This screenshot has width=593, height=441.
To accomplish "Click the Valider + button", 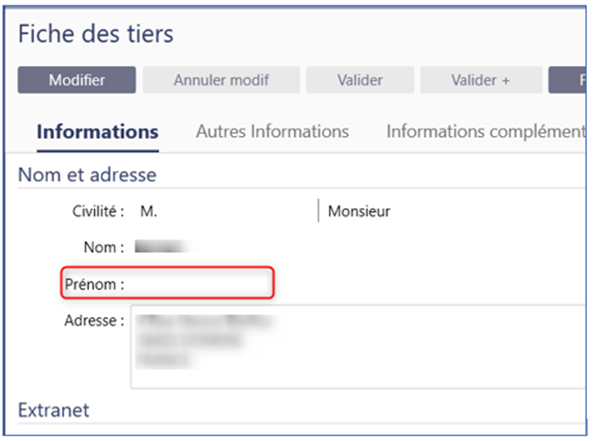I will [x=481, y=80].
